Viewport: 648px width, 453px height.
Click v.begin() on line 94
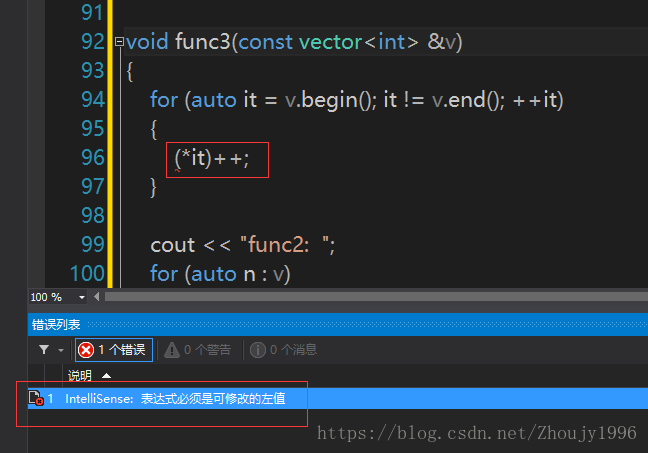(330, 100)
